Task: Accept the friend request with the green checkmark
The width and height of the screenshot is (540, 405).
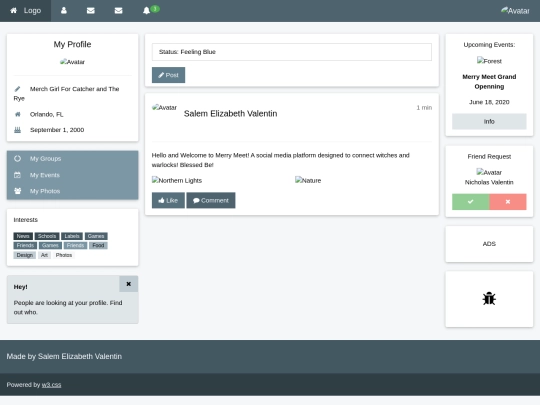Action: pyautogui.click(x=470, y=202)
